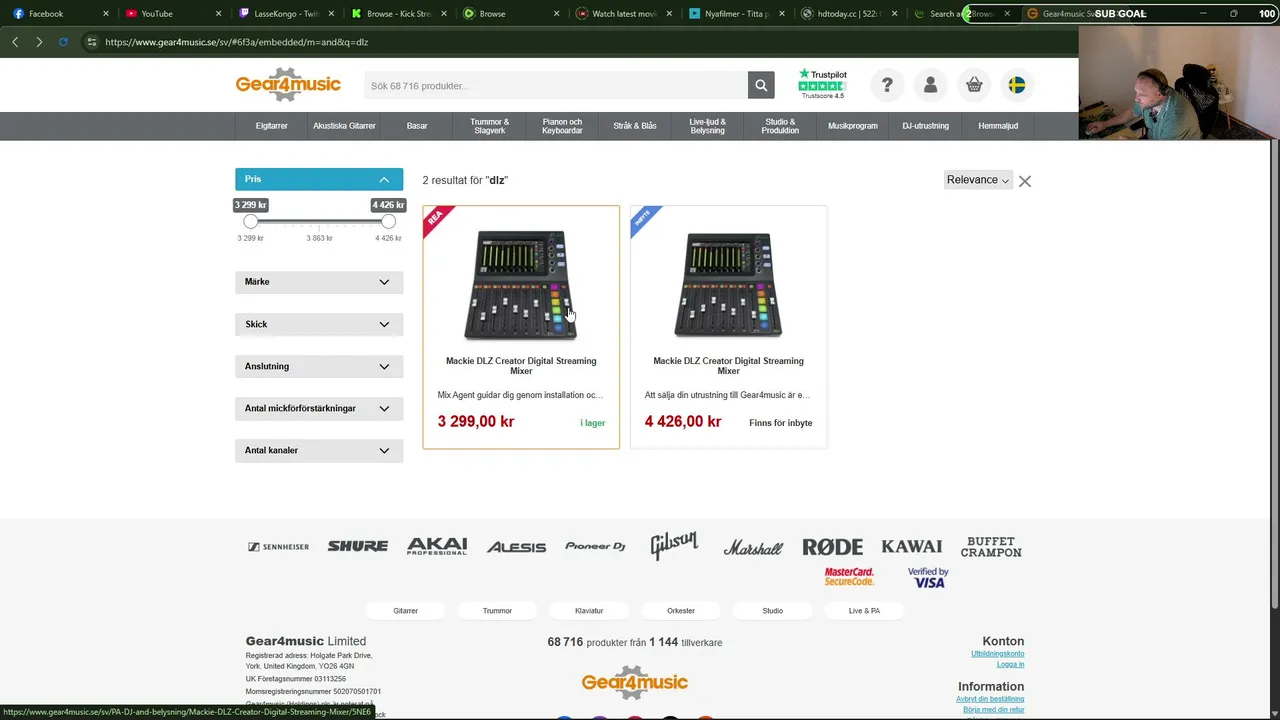Screen dimensions: 1280x720
Task: Open the Hemmaljud menu
Action: tap(998, 126)
